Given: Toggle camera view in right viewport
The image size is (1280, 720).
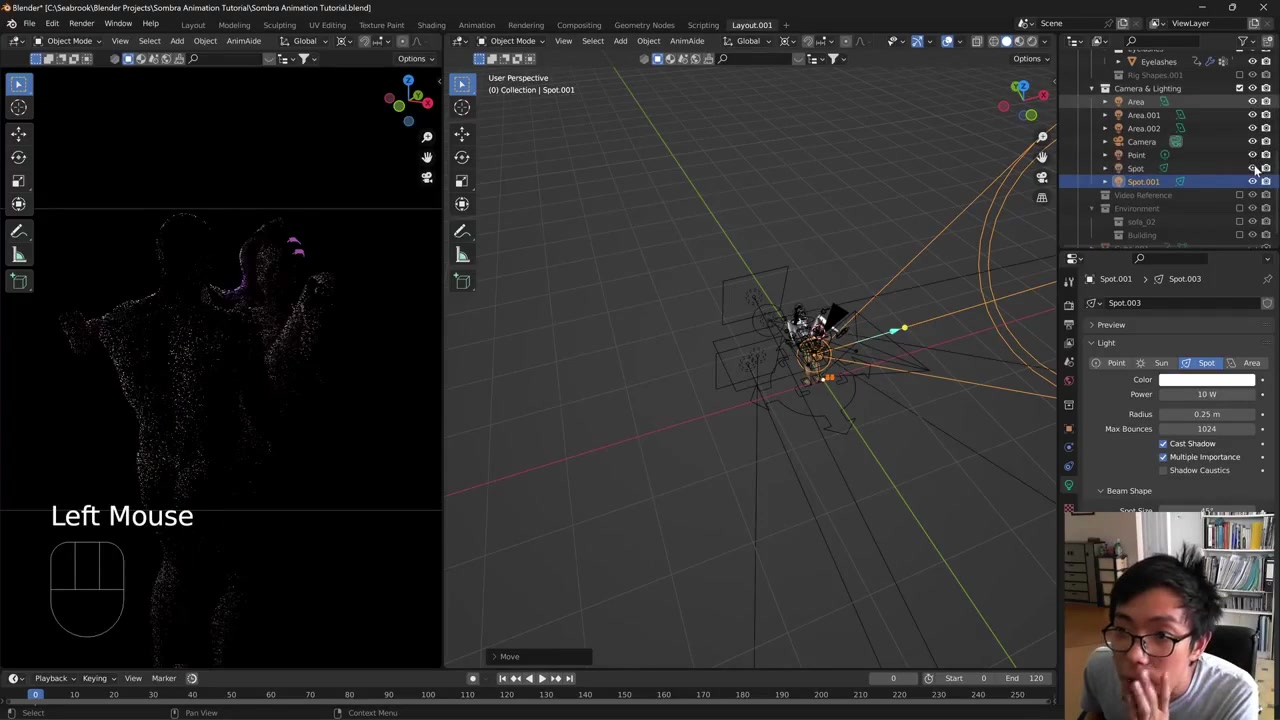Looking at the screenshot, I should pyautogui.click(x=1042, y=177).
